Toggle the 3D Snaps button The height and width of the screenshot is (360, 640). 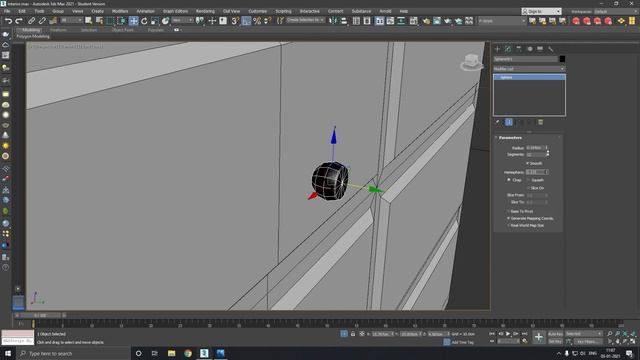[235, 20]
